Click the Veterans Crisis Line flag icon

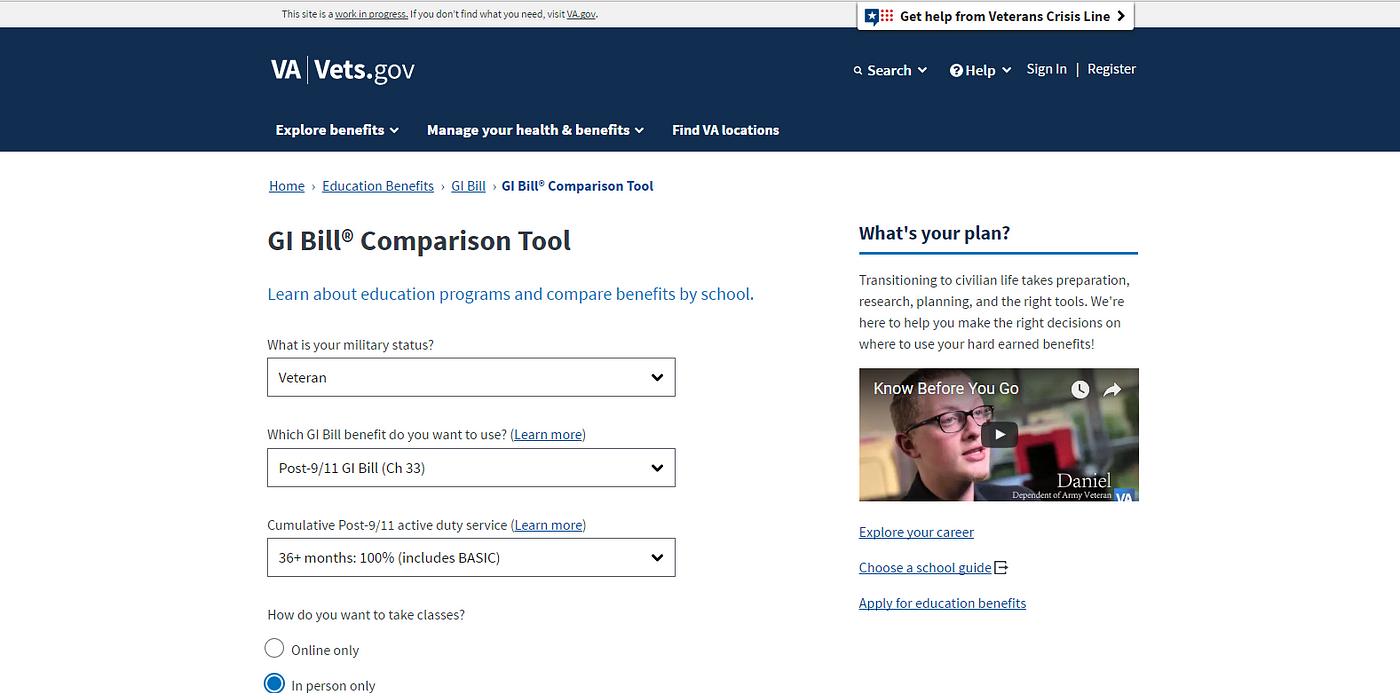click(880, 16)
